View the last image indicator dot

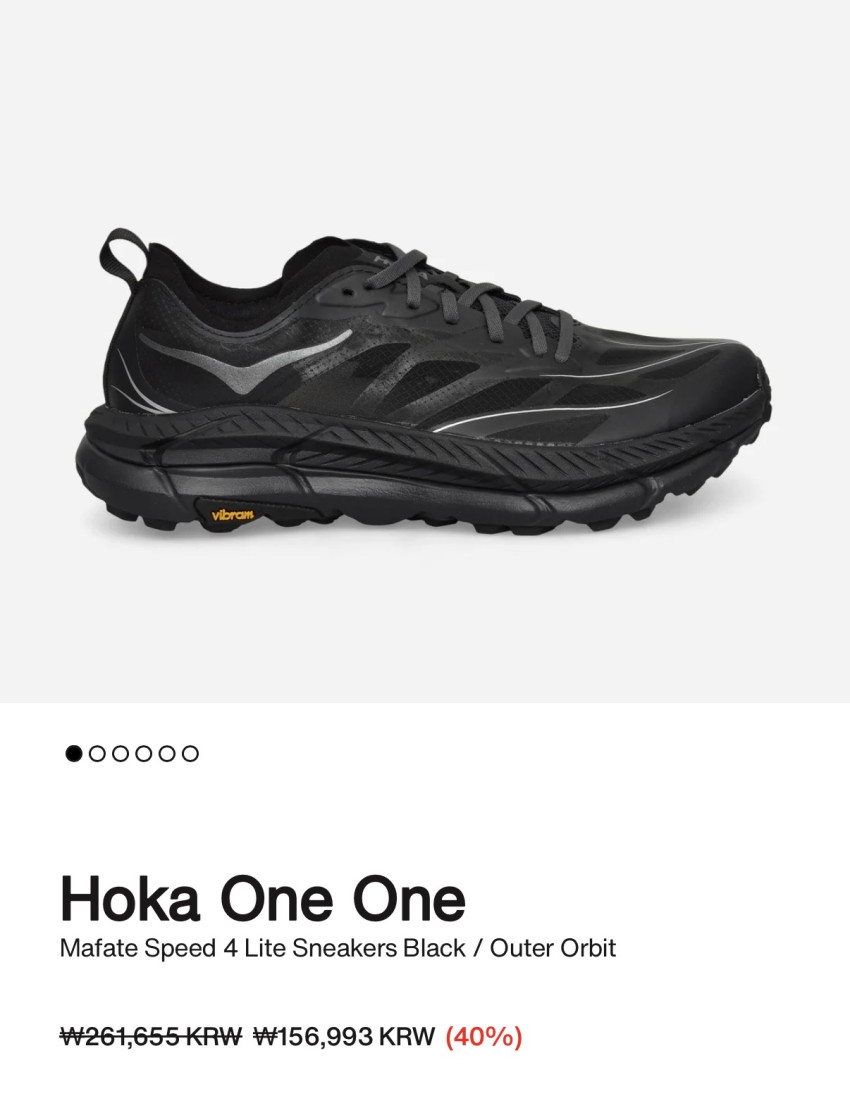(x=190, y=754)
